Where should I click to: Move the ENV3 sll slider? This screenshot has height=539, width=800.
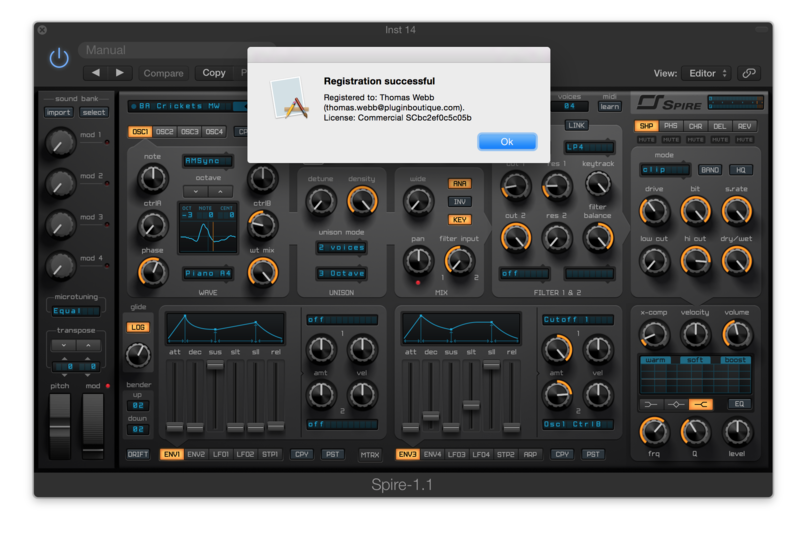click(x=491, y=365)
